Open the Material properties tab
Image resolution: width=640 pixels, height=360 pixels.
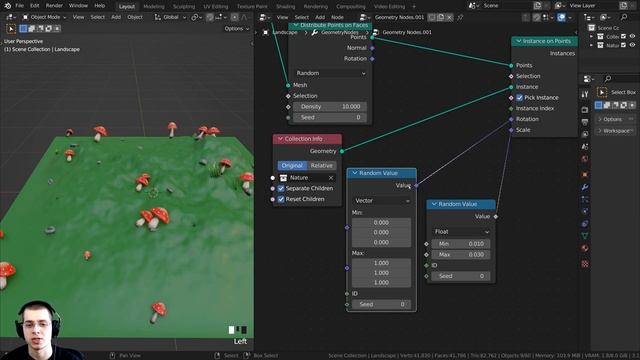pos(584,248)
